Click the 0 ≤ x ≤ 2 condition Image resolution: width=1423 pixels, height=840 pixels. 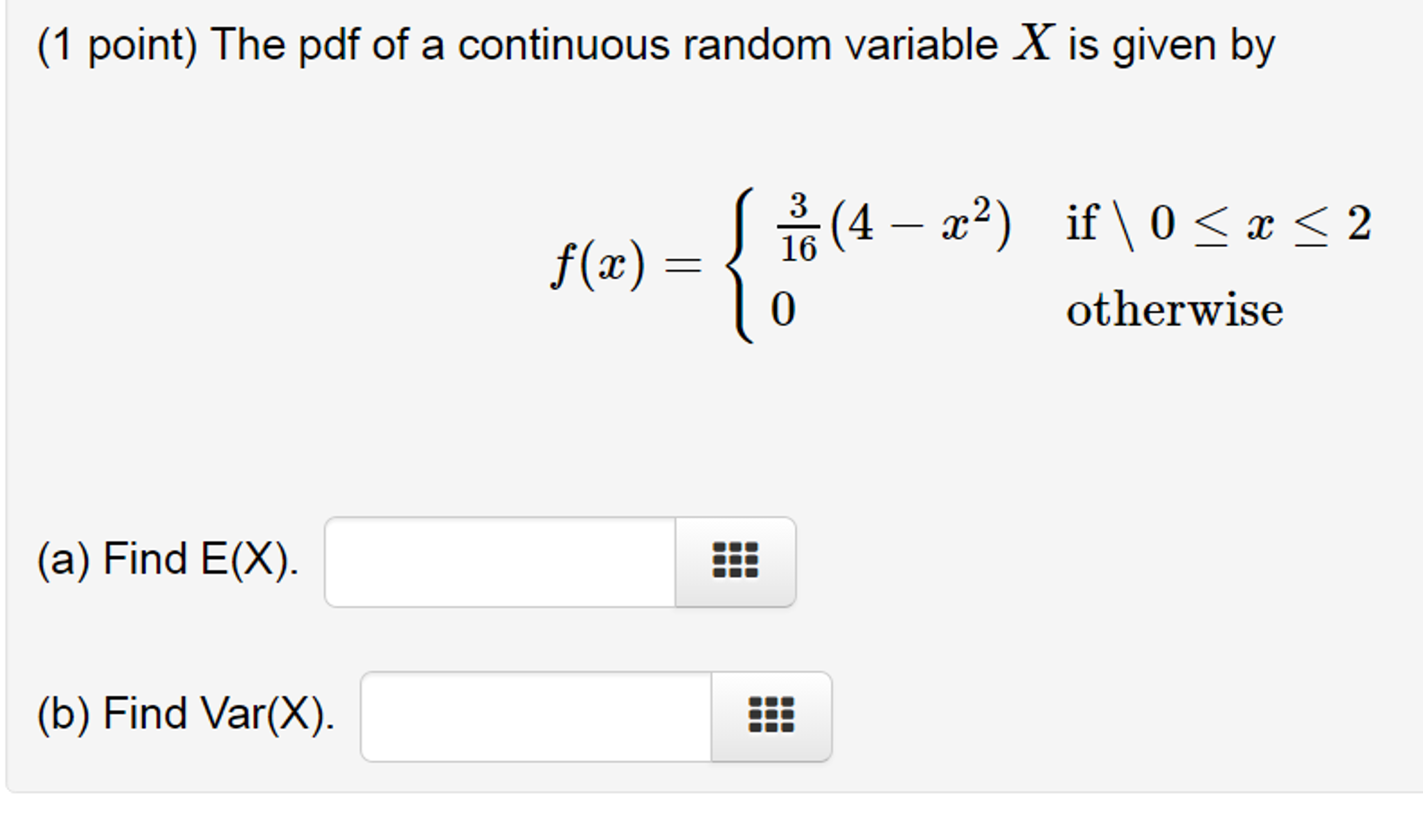pos(1261,224)
